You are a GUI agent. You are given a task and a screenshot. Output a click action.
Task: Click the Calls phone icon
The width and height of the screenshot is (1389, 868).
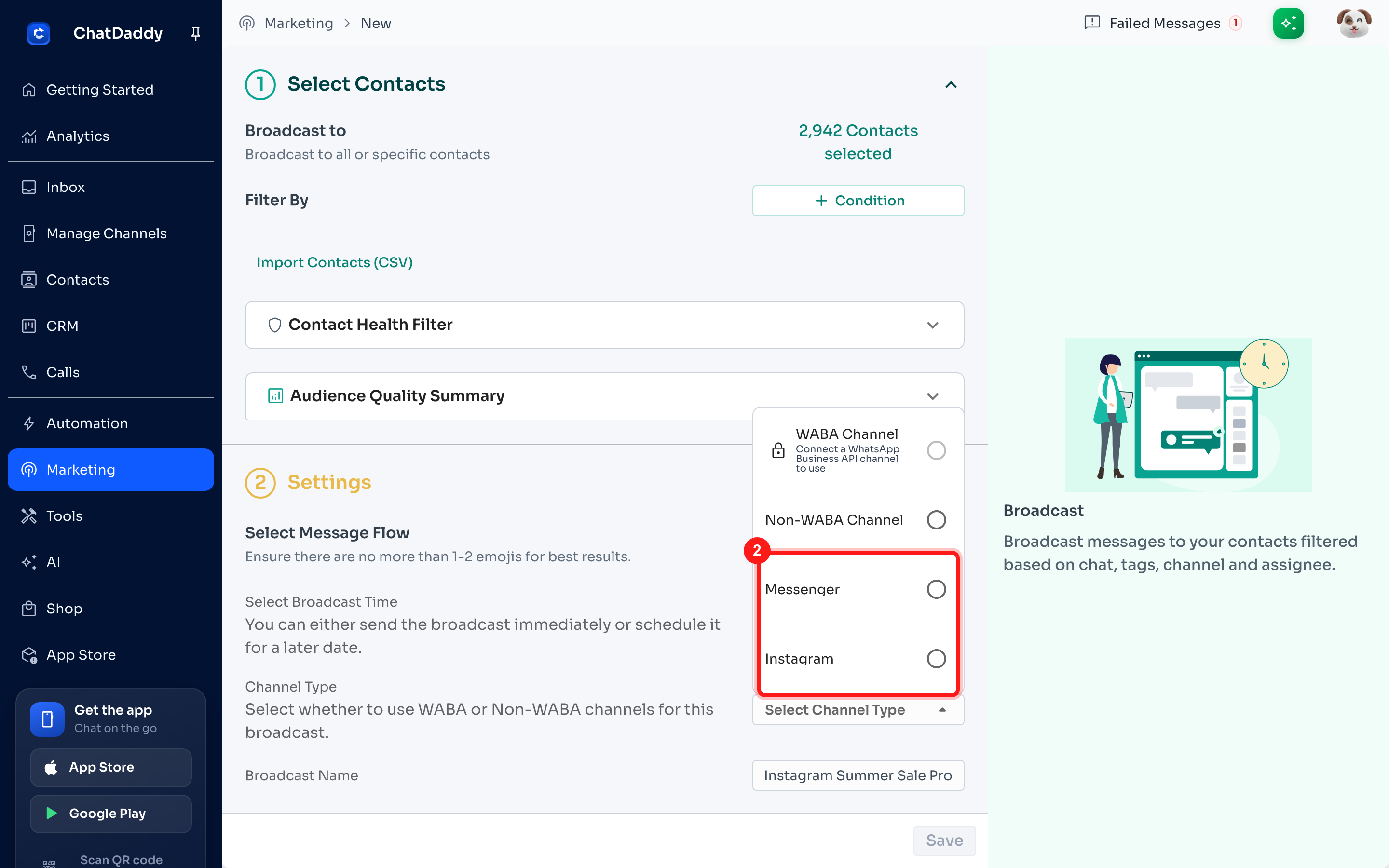click(29, 372)
